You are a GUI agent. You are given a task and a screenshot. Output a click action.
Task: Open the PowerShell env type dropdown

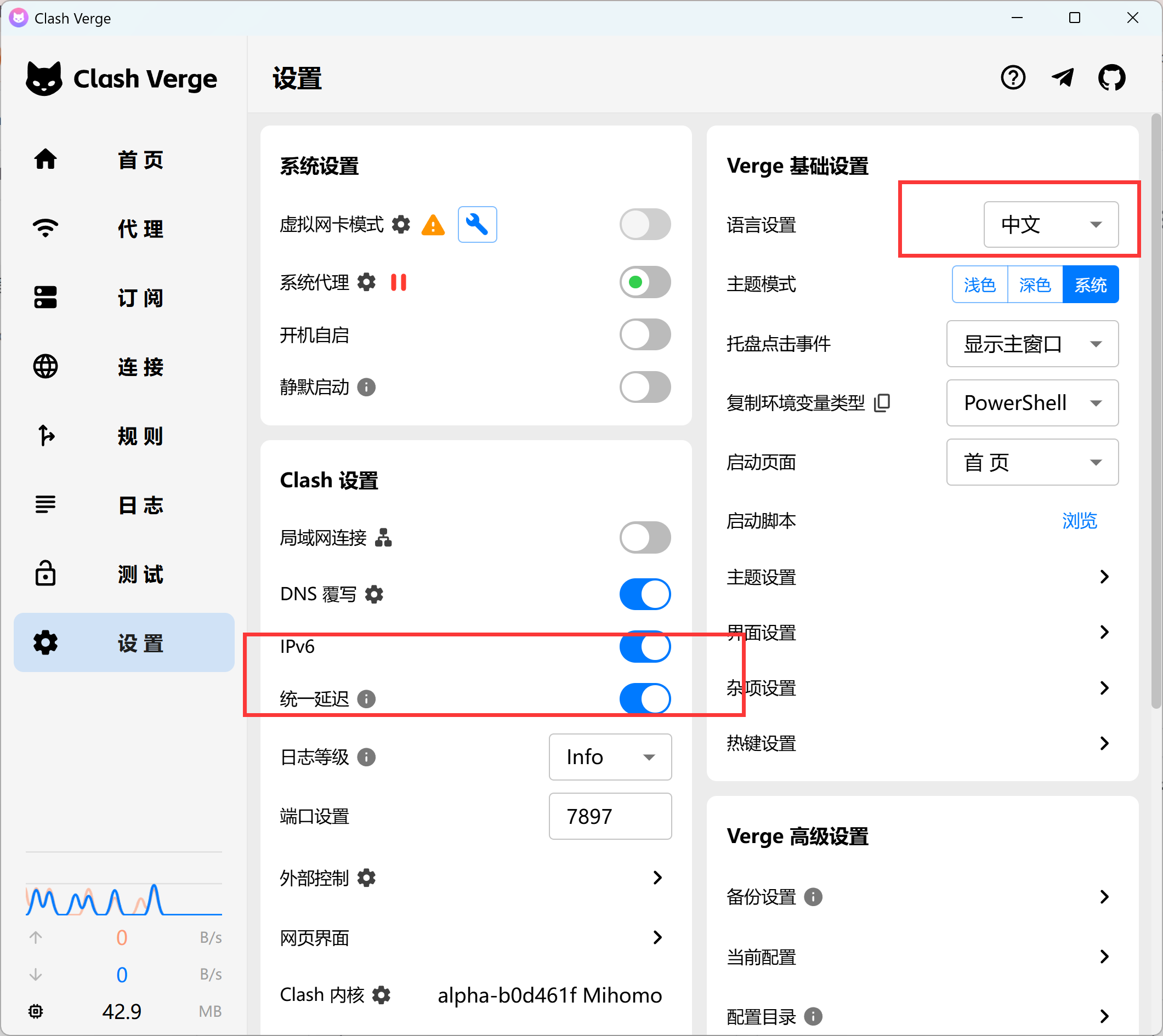[x=1031, y=403]
